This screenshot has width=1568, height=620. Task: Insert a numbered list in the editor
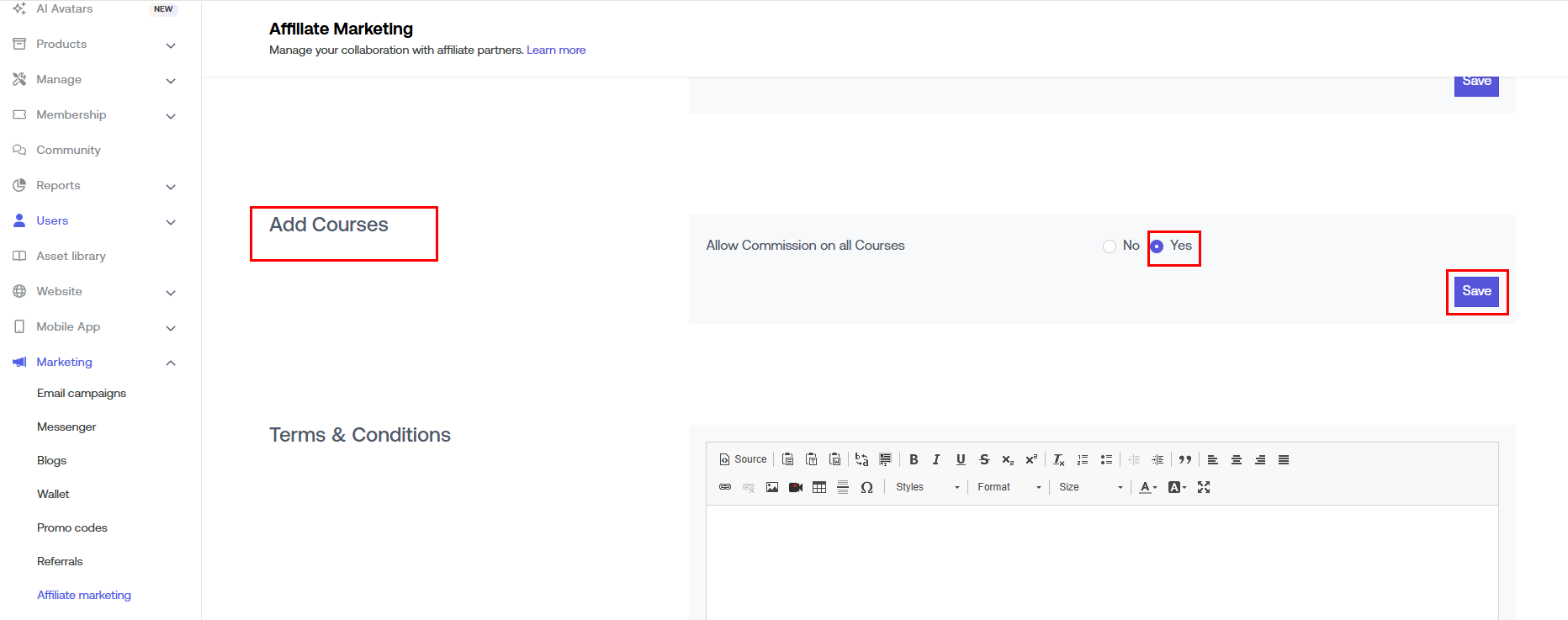pos(1083,459)
